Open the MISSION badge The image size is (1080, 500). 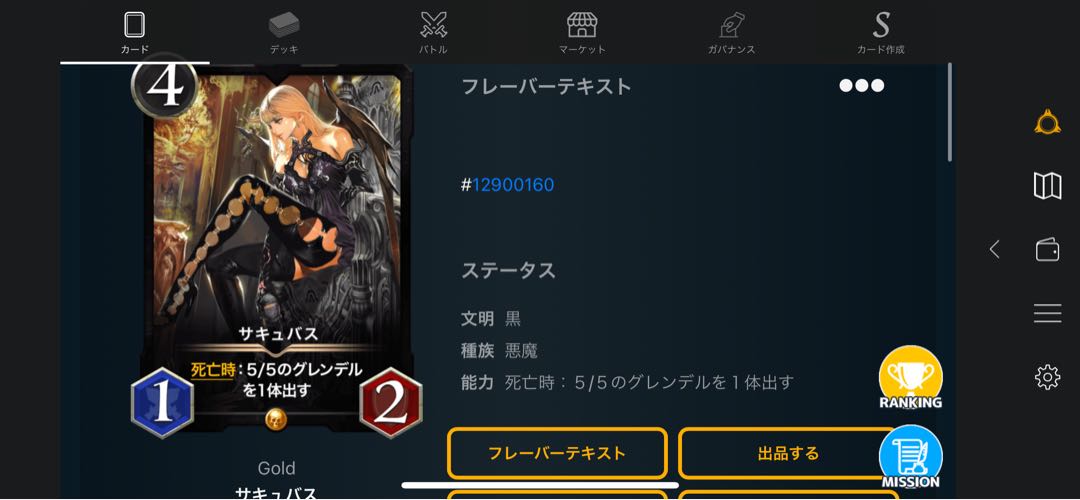[911, 457]
